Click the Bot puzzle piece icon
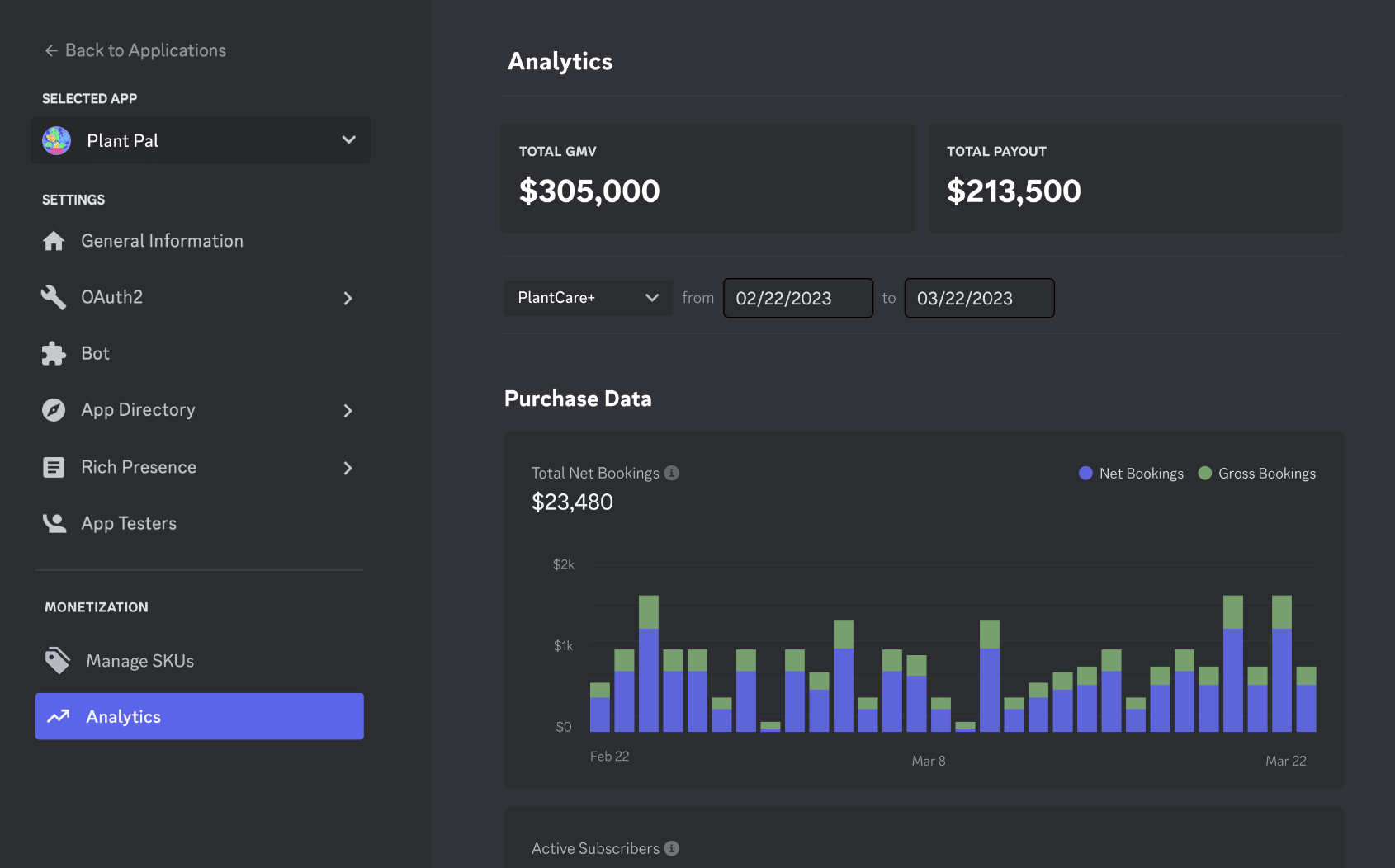The image size is (1395, 868). coord(54,354)
